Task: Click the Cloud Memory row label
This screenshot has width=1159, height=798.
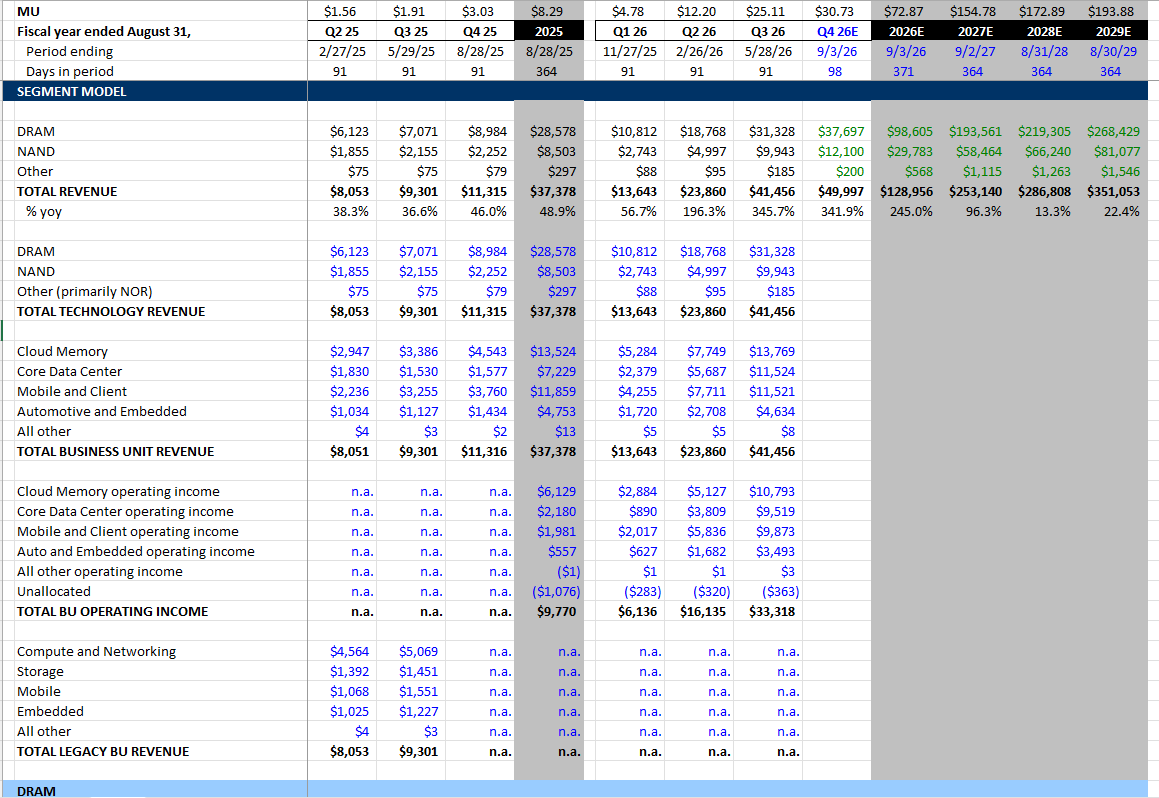Action: coord(62,352)
